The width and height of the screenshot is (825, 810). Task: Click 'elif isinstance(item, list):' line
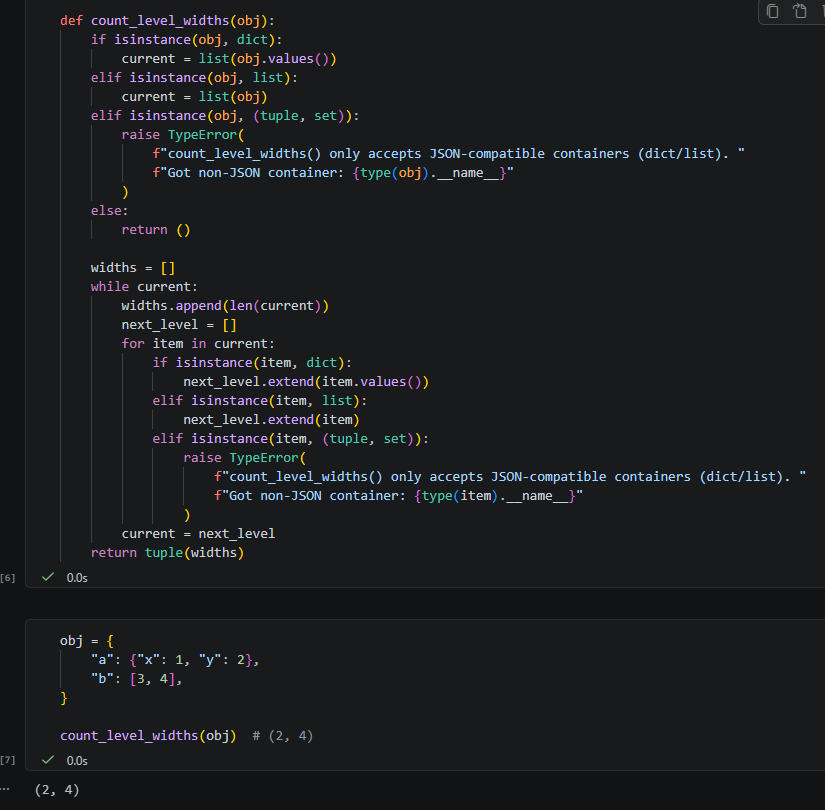260,401
